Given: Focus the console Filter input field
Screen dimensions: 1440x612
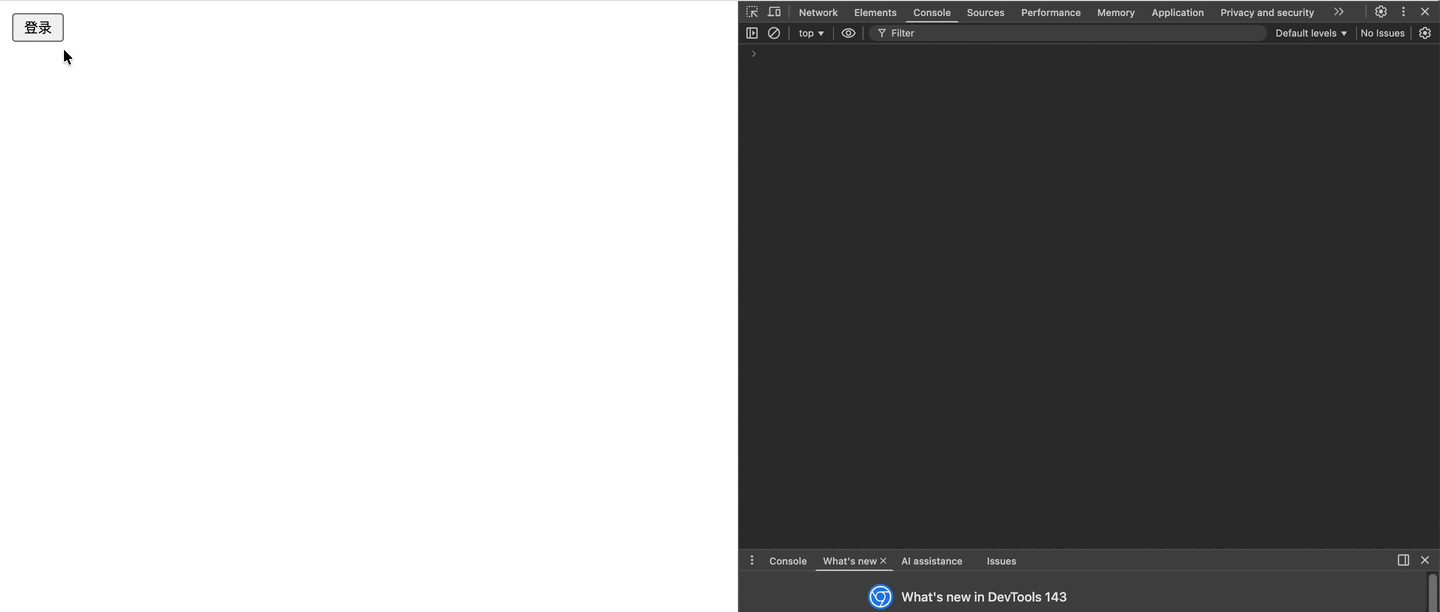Looking at the screenshot, I should point(1067,33).
